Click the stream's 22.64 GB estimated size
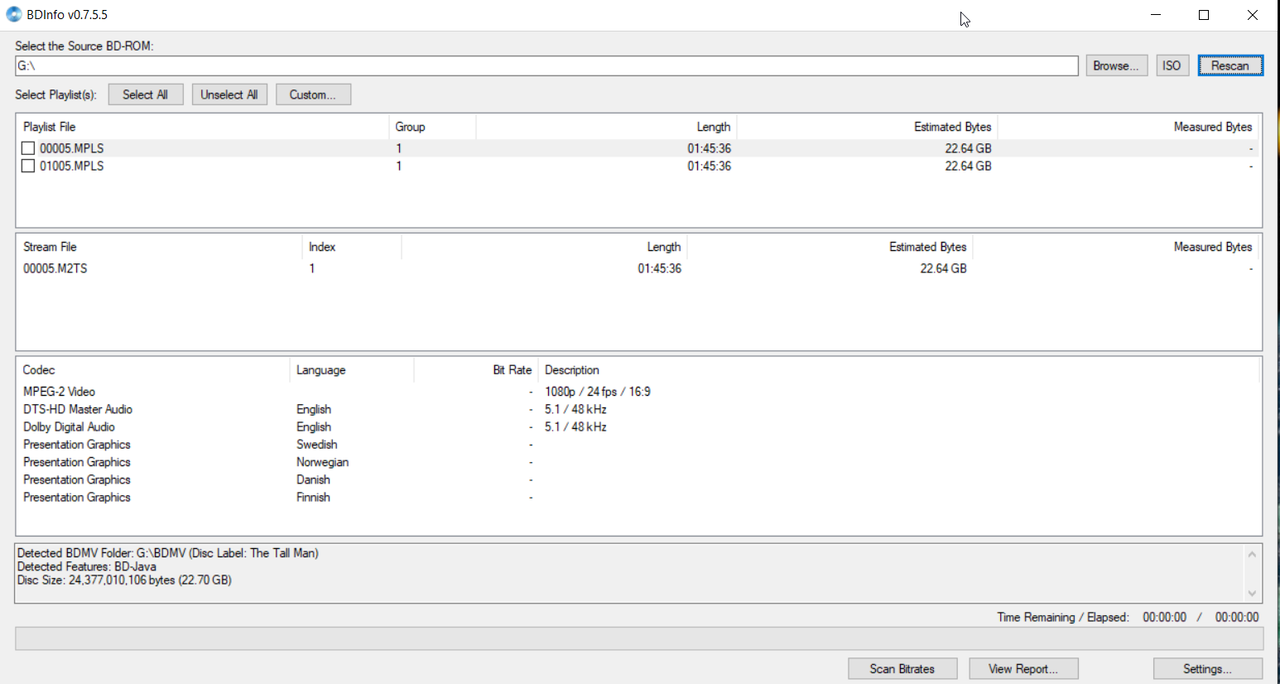1280x684 pixels. tap(943, 269)
